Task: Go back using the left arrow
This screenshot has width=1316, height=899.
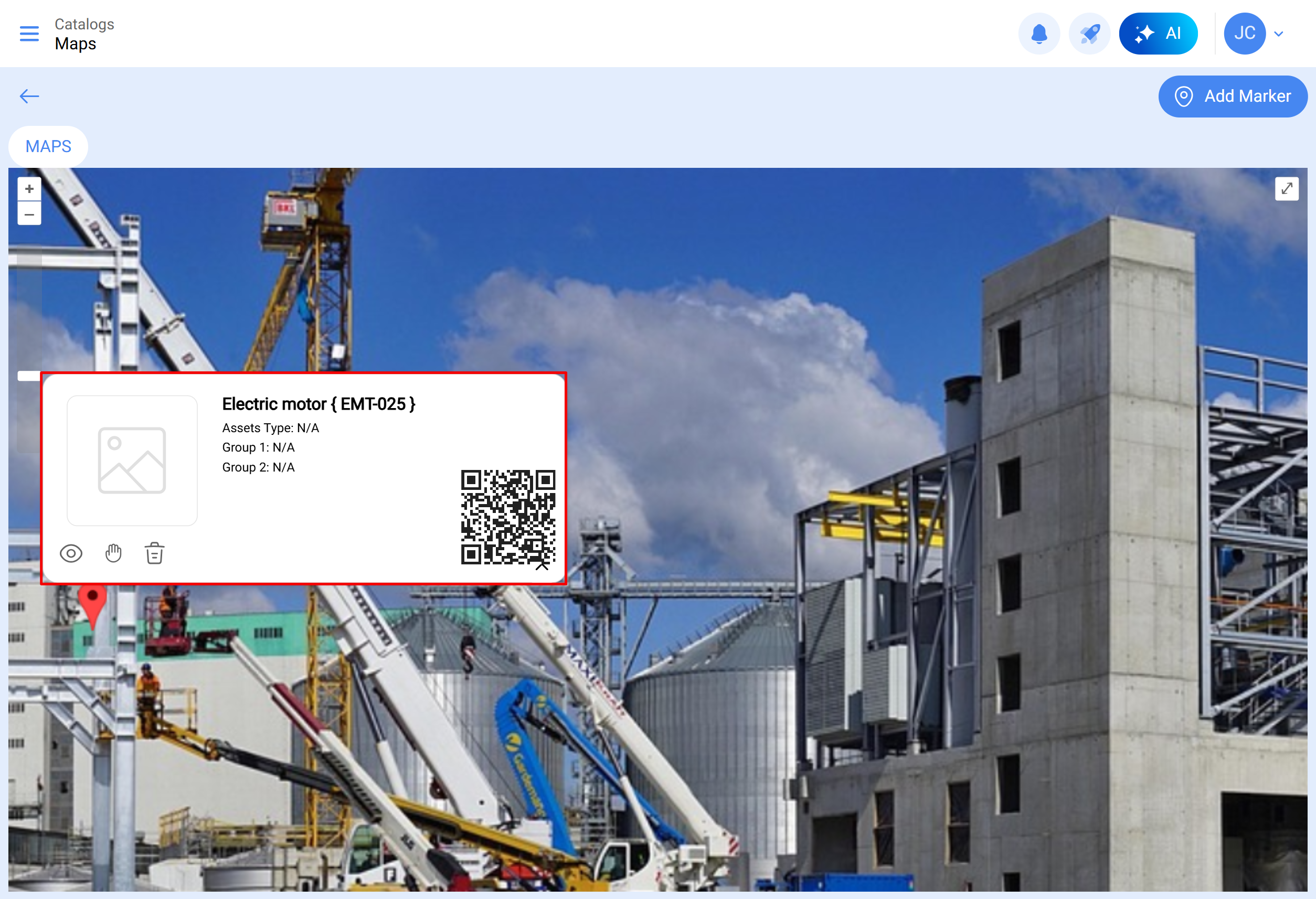Action: (x=29, y=96)
